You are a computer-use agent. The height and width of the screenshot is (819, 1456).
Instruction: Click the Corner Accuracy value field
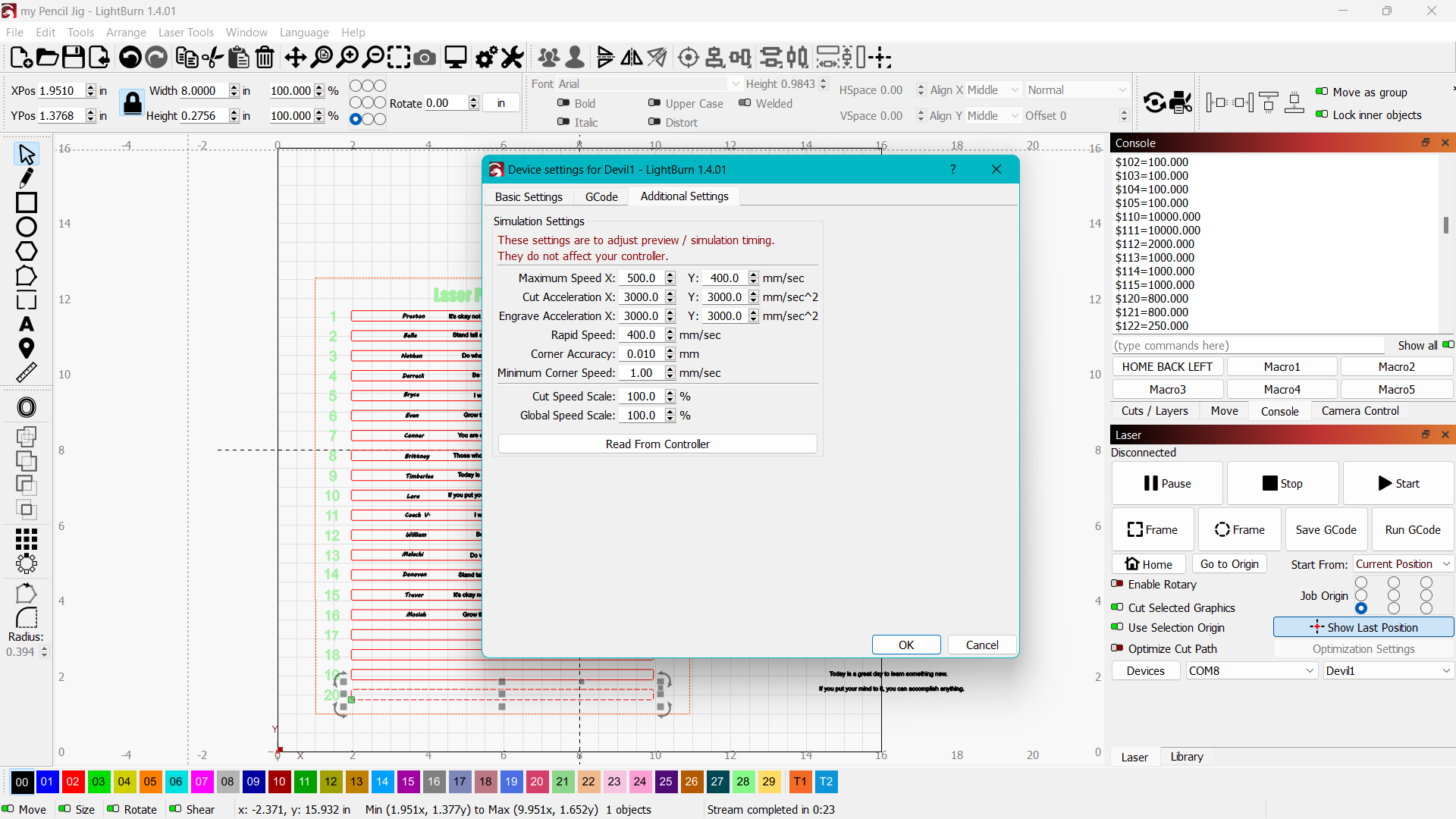[642, 354]
